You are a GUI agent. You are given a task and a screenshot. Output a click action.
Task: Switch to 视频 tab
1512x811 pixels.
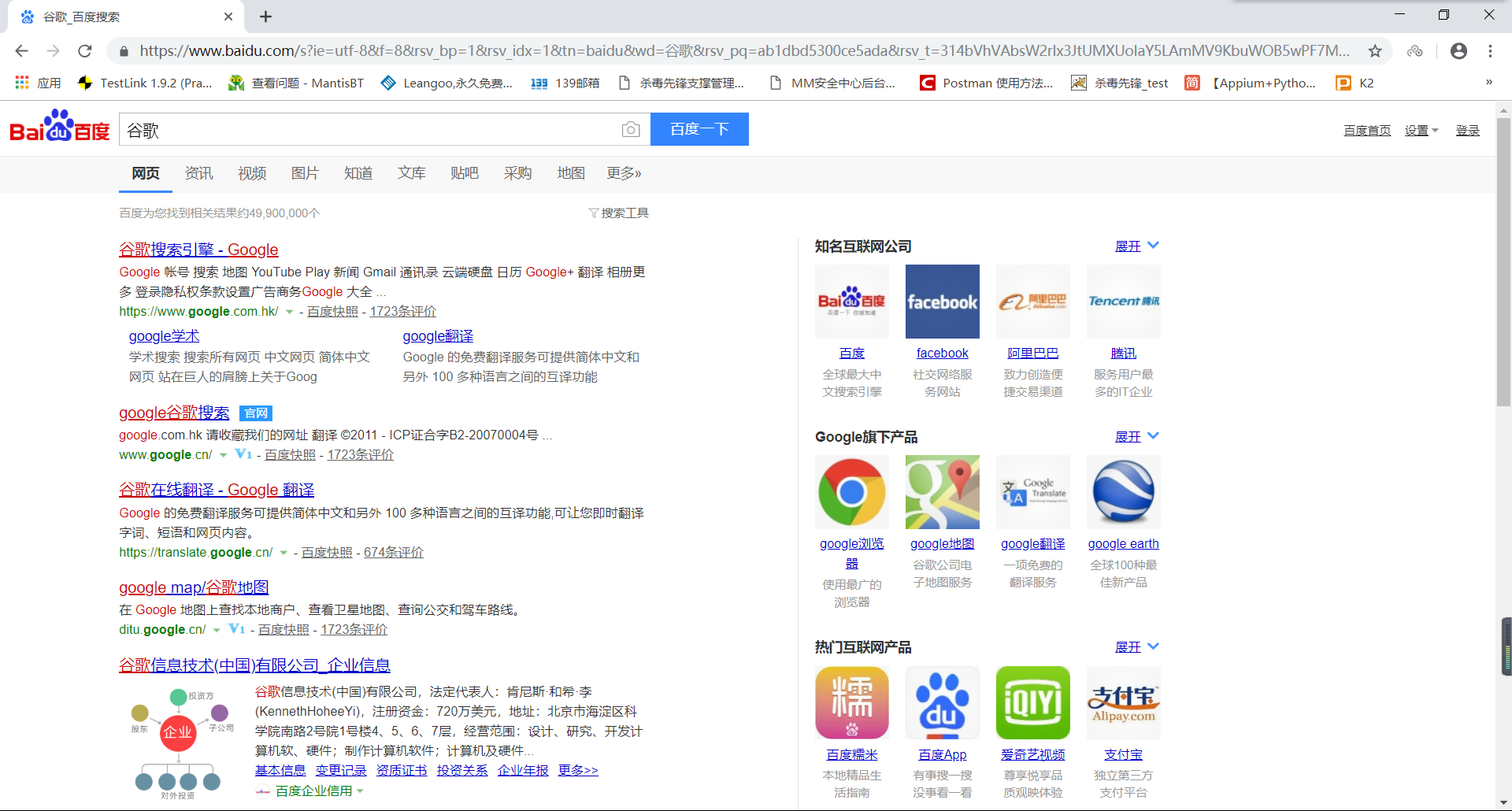(252, 173)
